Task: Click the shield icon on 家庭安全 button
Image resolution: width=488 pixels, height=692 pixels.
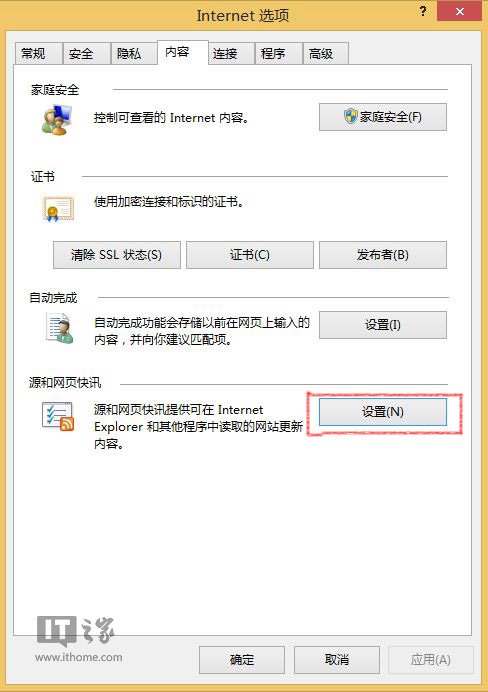Action: 350,117
